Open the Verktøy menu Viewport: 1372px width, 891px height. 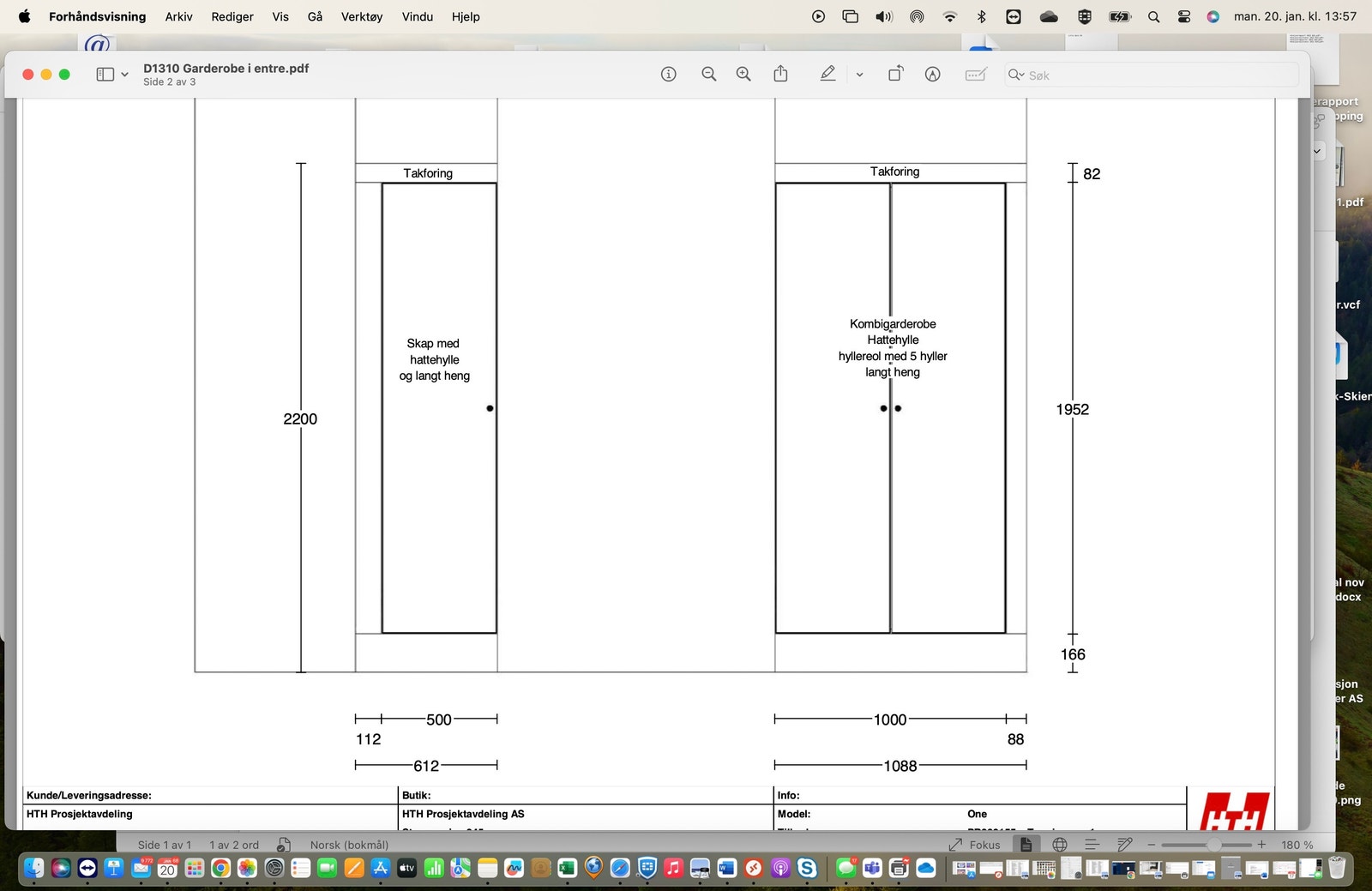click(361, 16)
